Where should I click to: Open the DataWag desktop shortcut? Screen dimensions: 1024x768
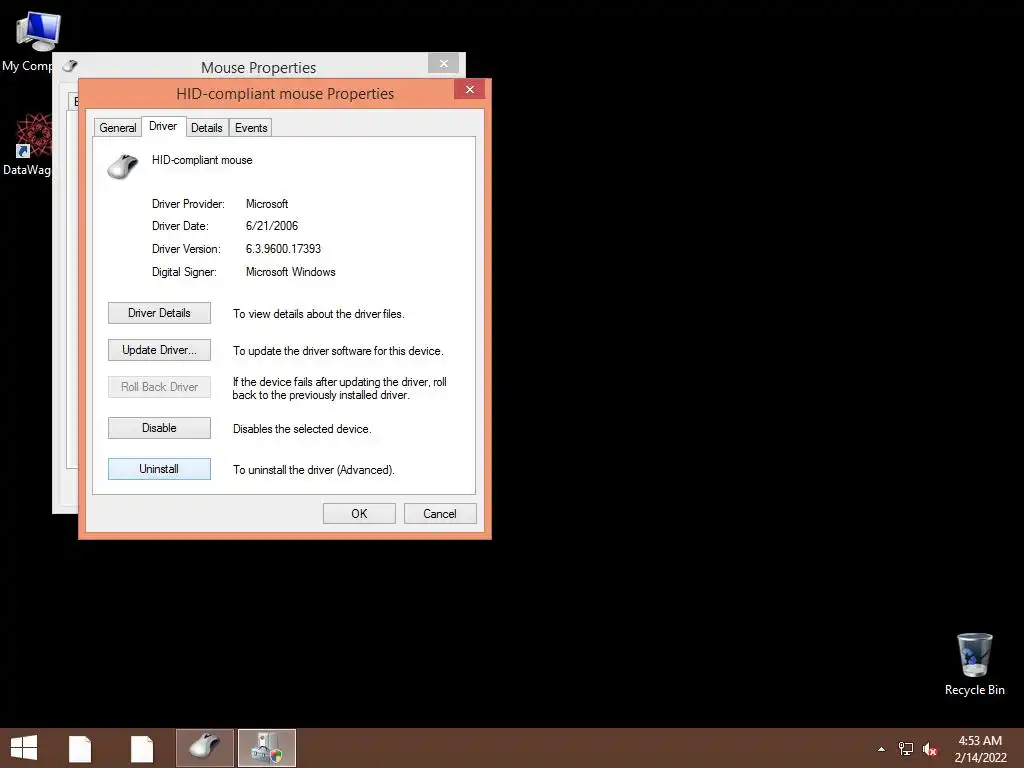33,135
